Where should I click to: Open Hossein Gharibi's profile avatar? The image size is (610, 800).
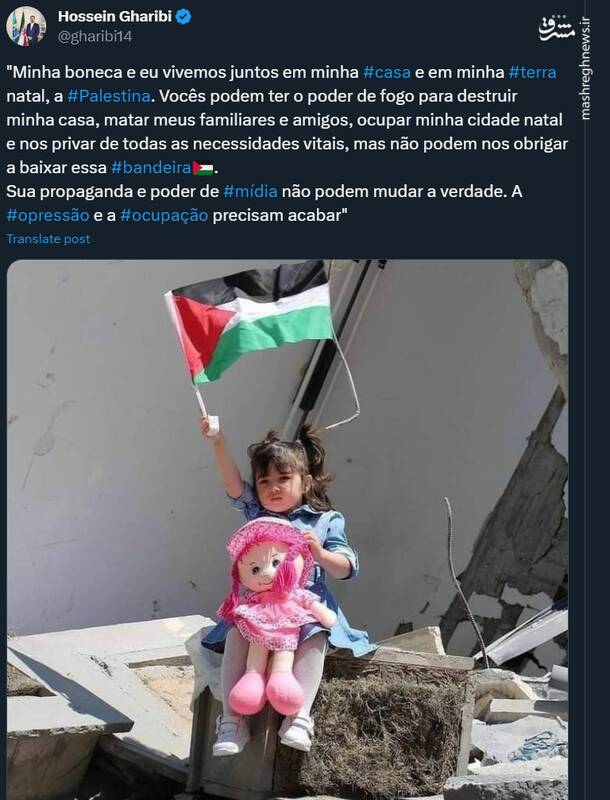(26, 26)
